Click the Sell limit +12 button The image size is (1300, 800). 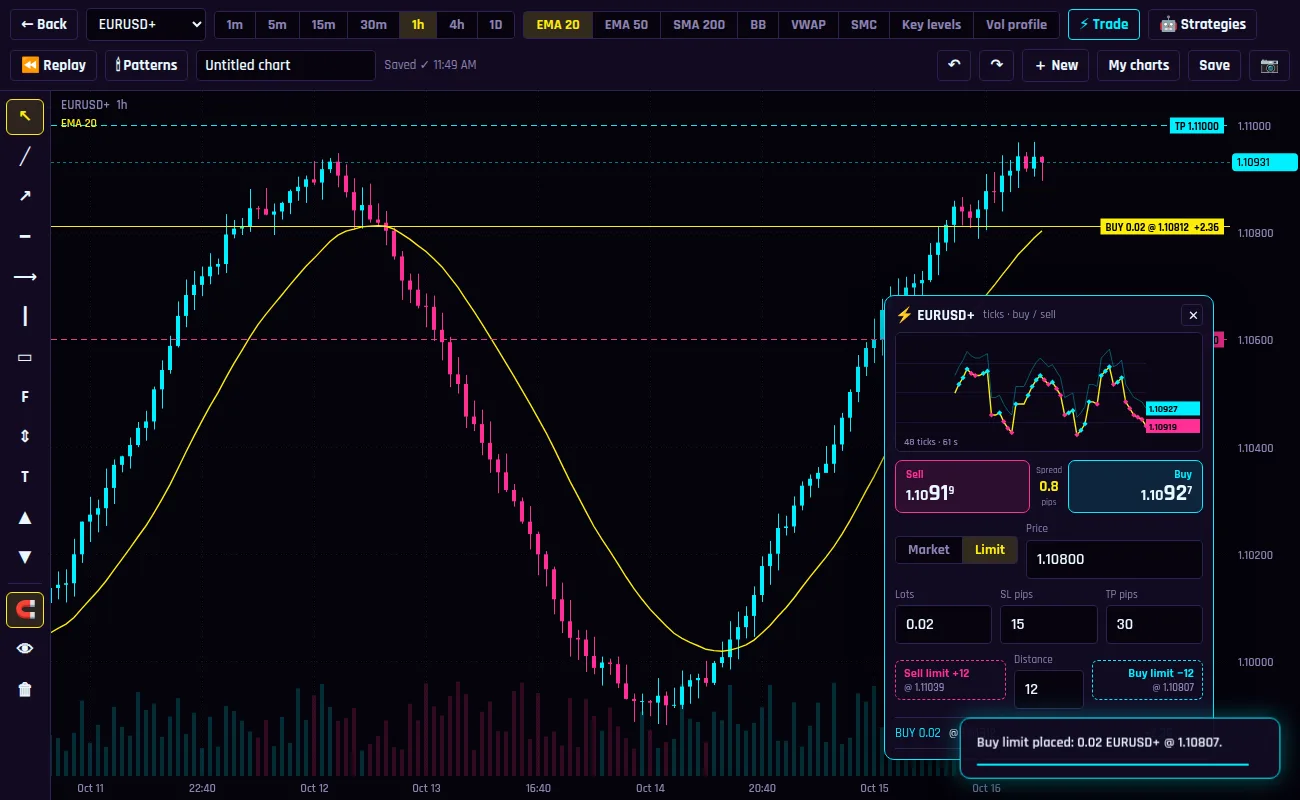point(950,680)
